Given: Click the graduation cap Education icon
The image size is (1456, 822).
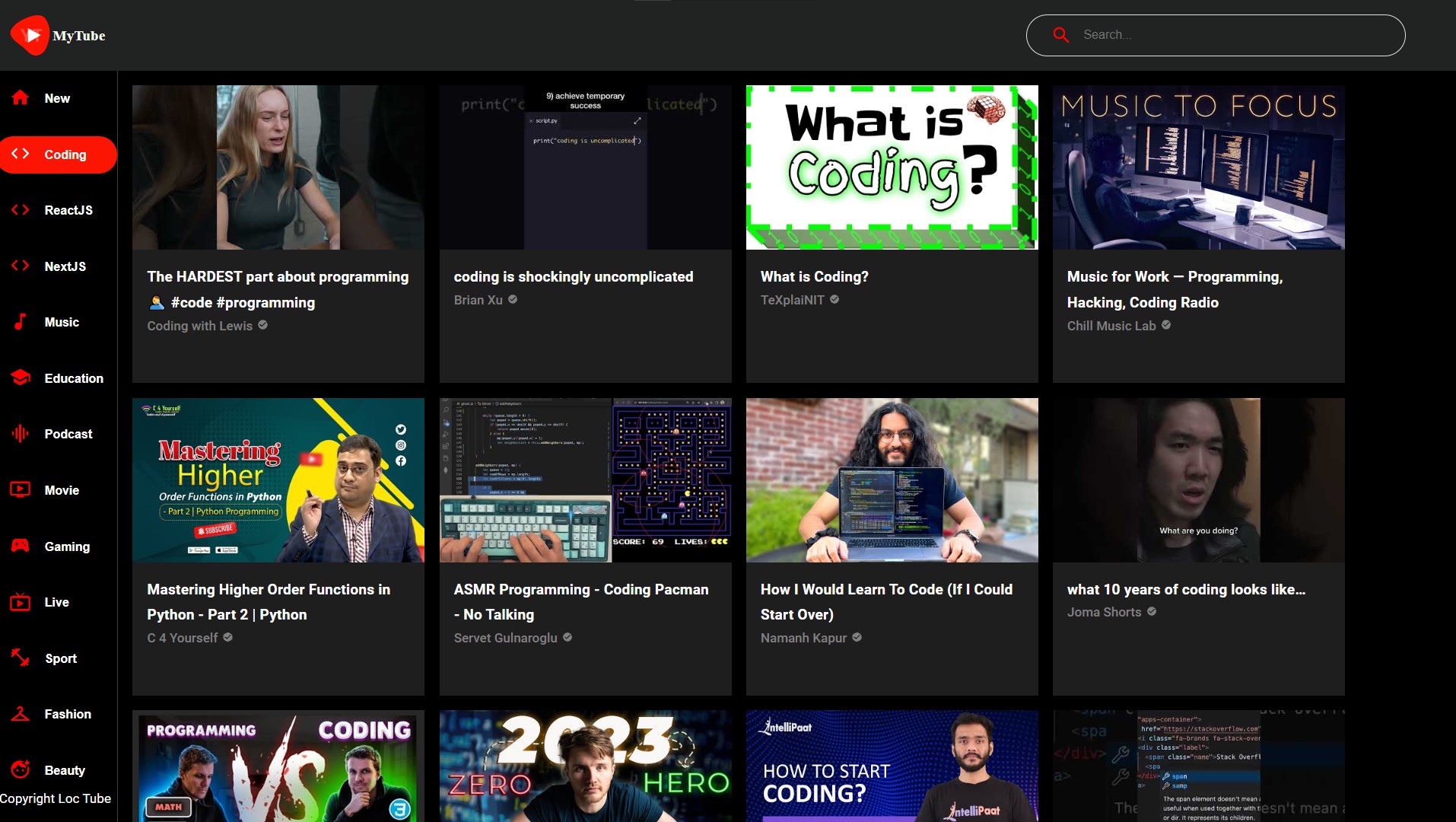Looking at the screenshot, I should [21, 378].
